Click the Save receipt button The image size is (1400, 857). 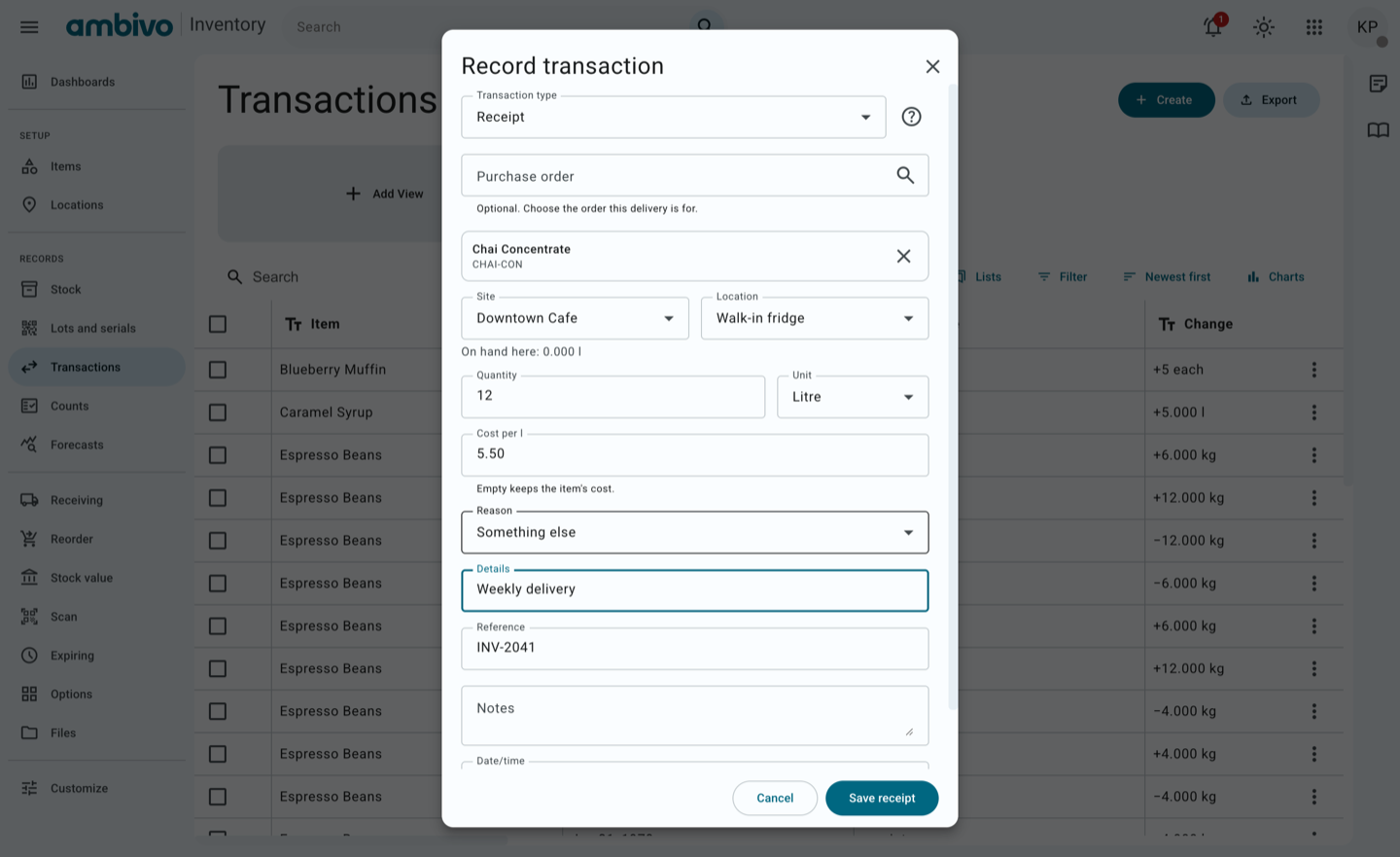click(x=882, y=798)
